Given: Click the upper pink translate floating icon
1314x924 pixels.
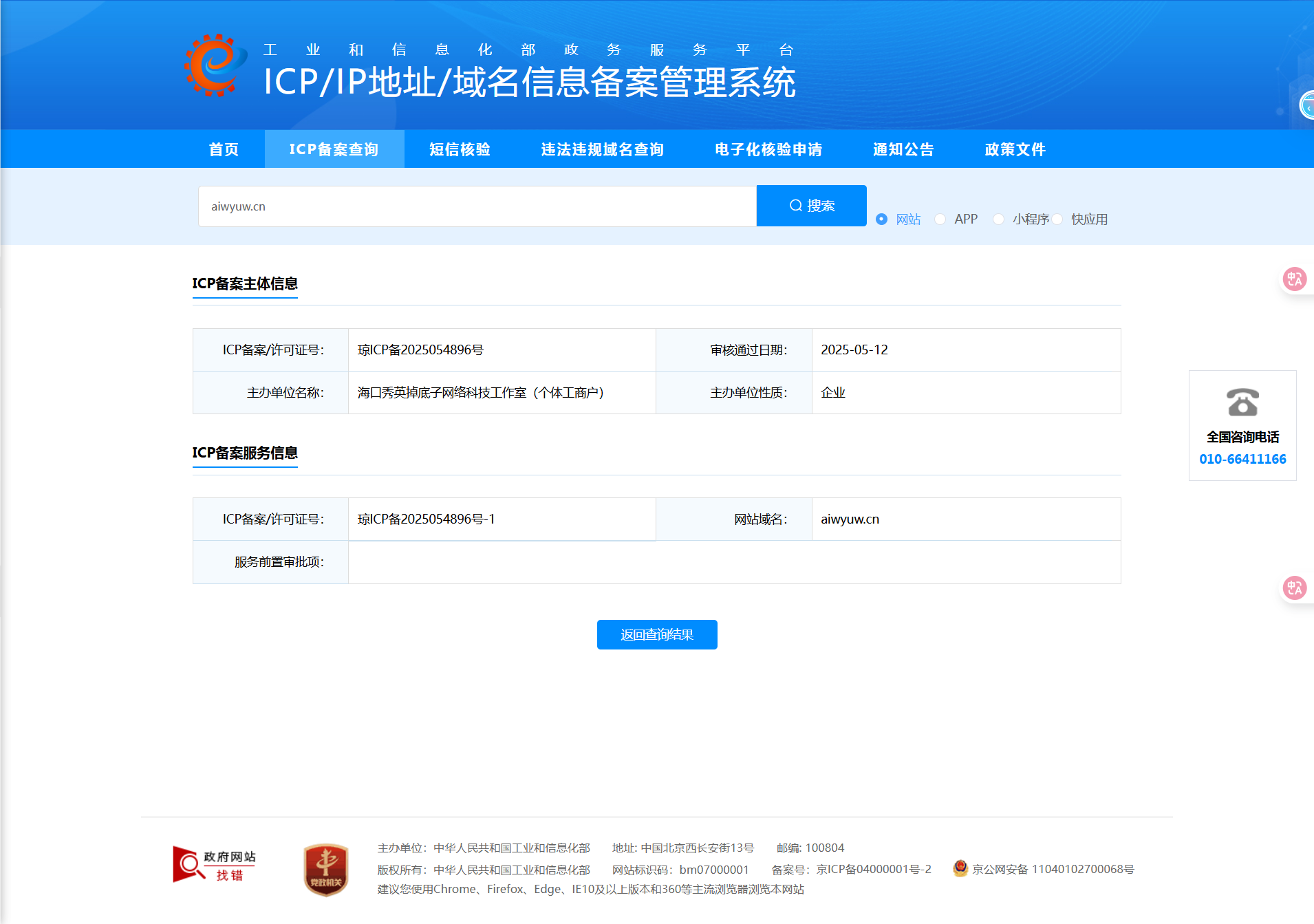Looking at the screenshot, I should (x=1295, y=279).
